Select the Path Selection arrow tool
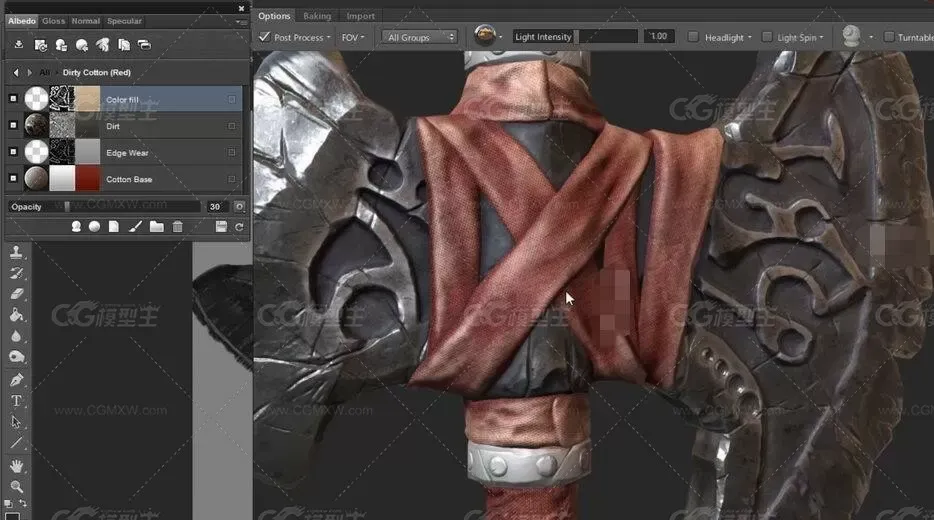The height and width of the screenshot is (520, 934). tap(16, 422)
